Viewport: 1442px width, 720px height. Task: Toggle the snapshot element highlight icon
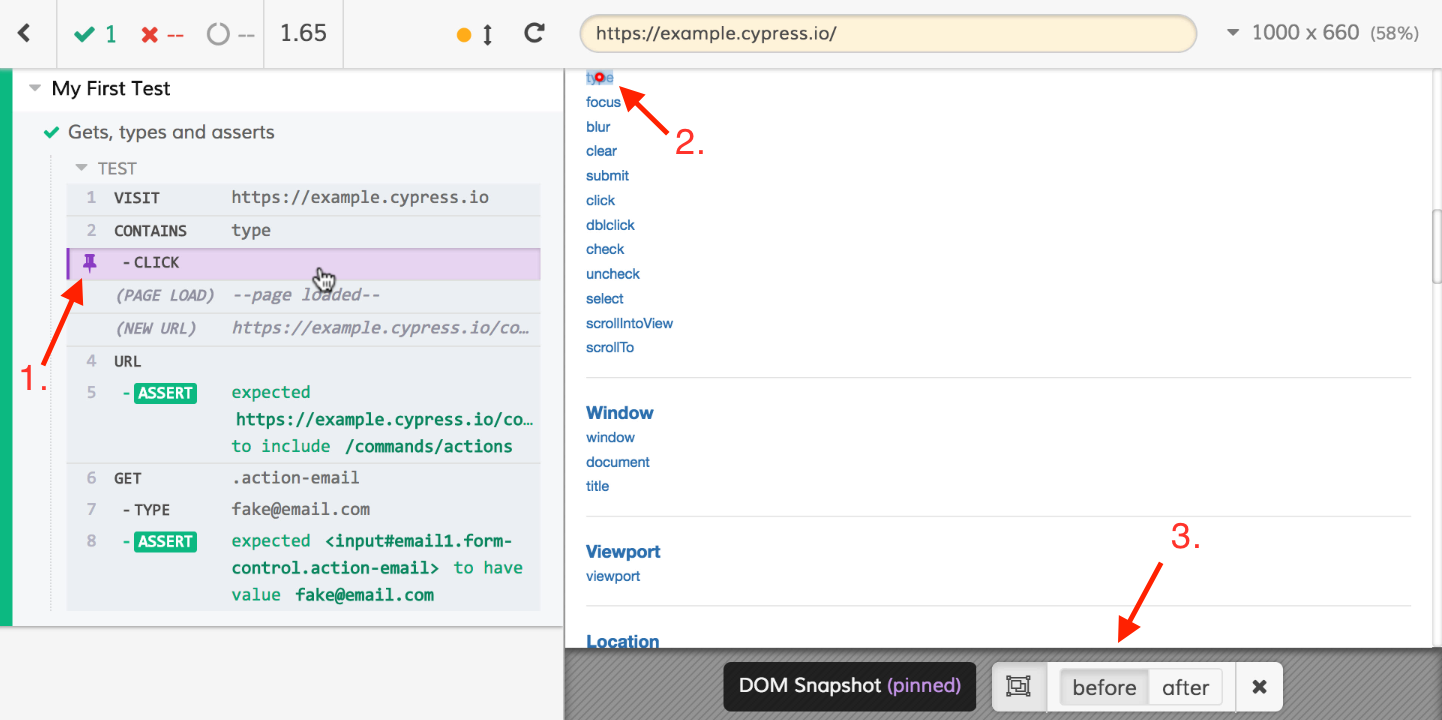tap(1019, 686)
